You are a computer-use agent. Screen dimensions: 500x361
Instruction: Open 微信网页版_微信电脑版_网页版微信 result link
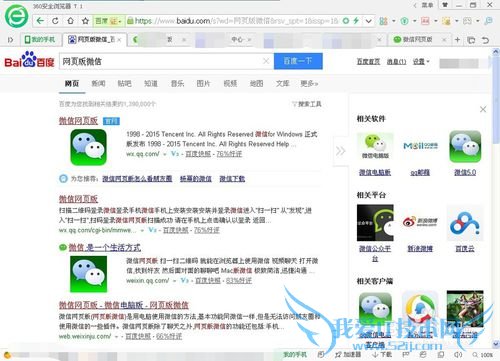[124, 305]
